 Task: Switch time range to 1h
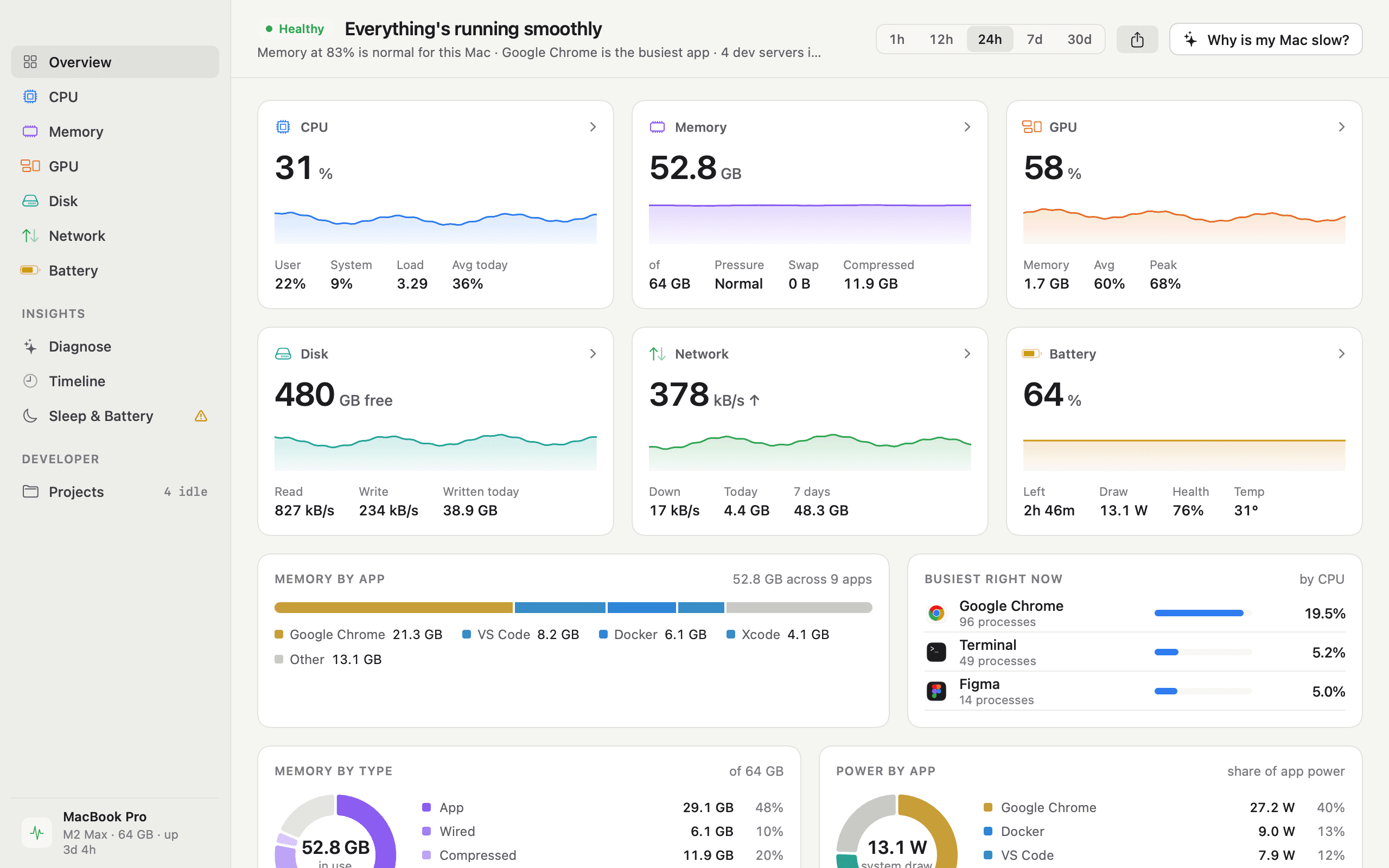point(897,39)
